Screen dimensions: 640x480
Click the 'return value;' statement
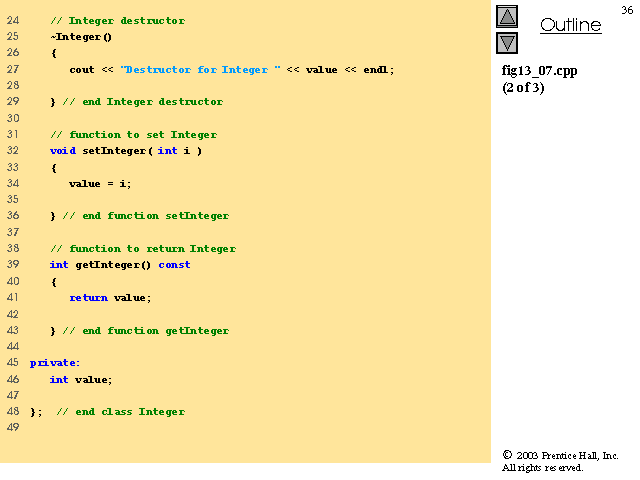(x=110, y=298)
